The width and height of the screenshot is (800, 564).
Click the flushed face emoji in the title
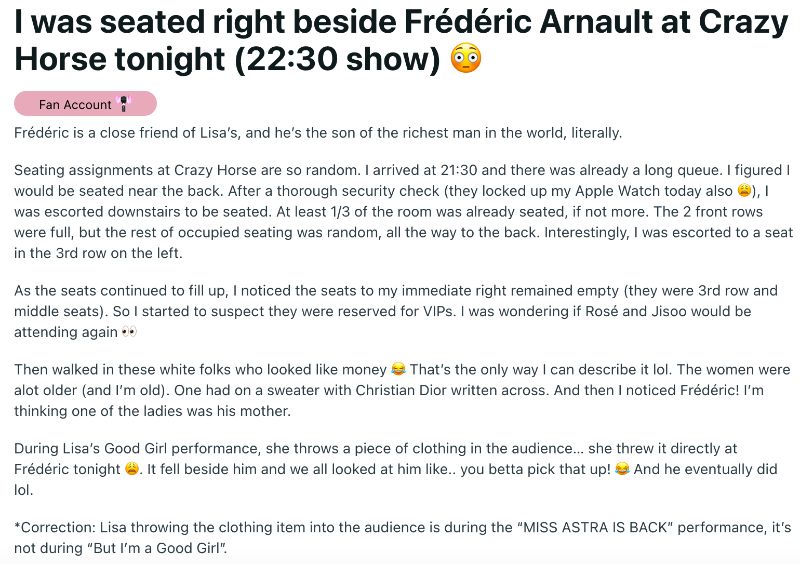[466, 58]
